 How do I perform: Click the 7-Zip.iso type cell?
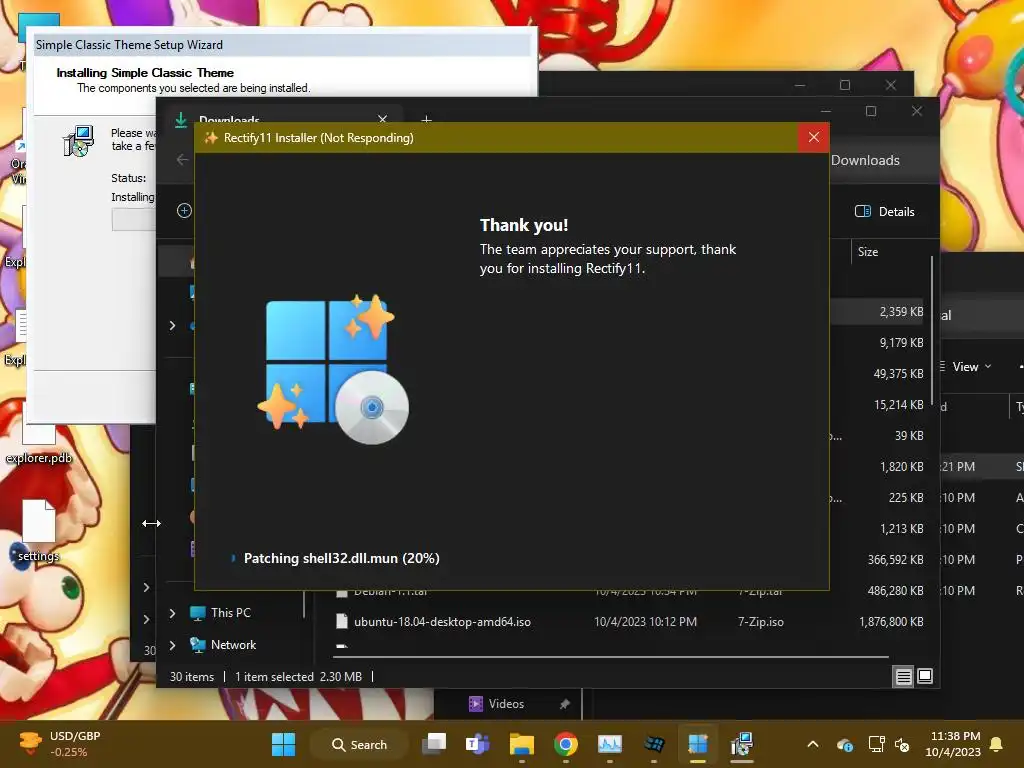tap(760, 622)
